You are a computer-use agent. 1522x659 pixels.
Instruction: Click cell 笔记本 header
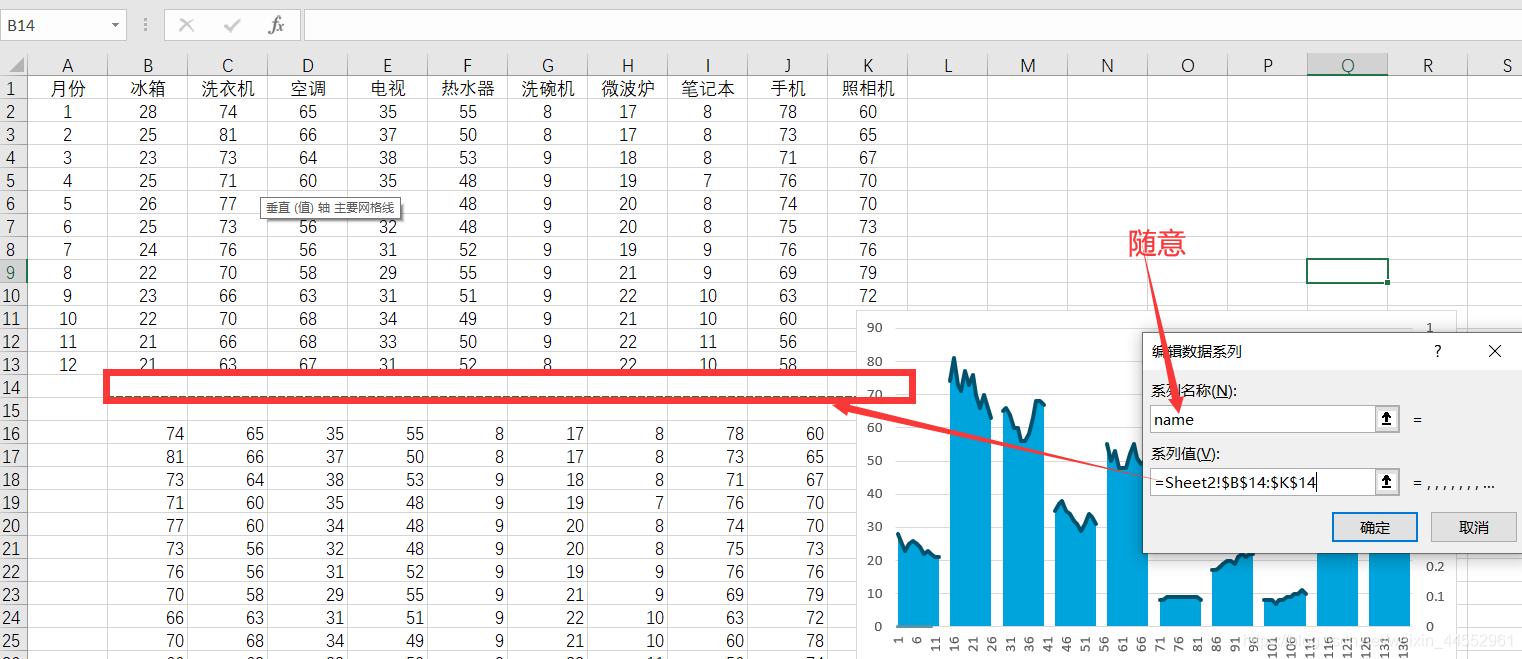pyautogui.click(x=708, y=88)
